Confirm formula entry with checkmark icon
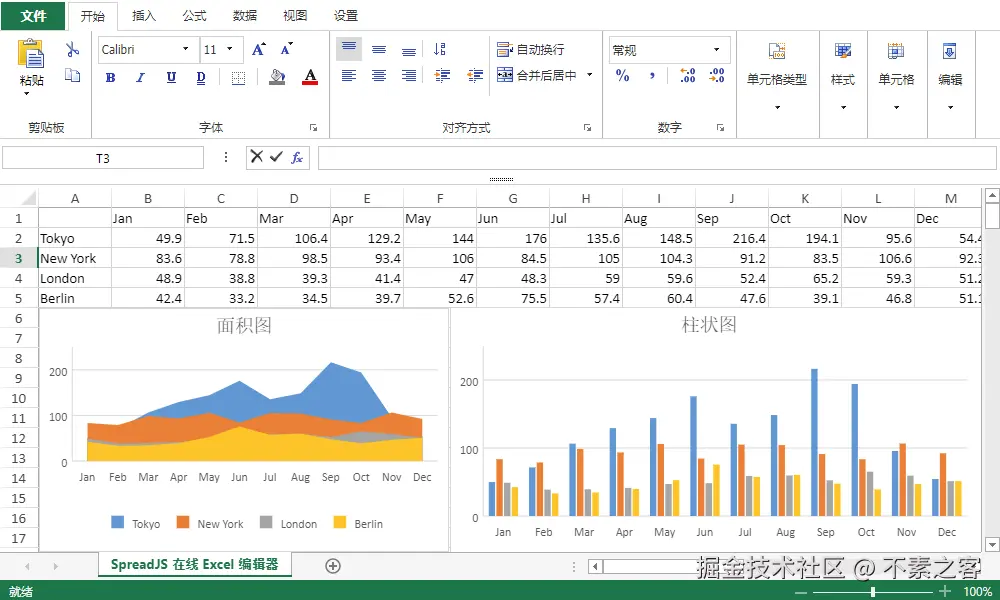This screenshot has width=1000, height=600. [276, 157]
